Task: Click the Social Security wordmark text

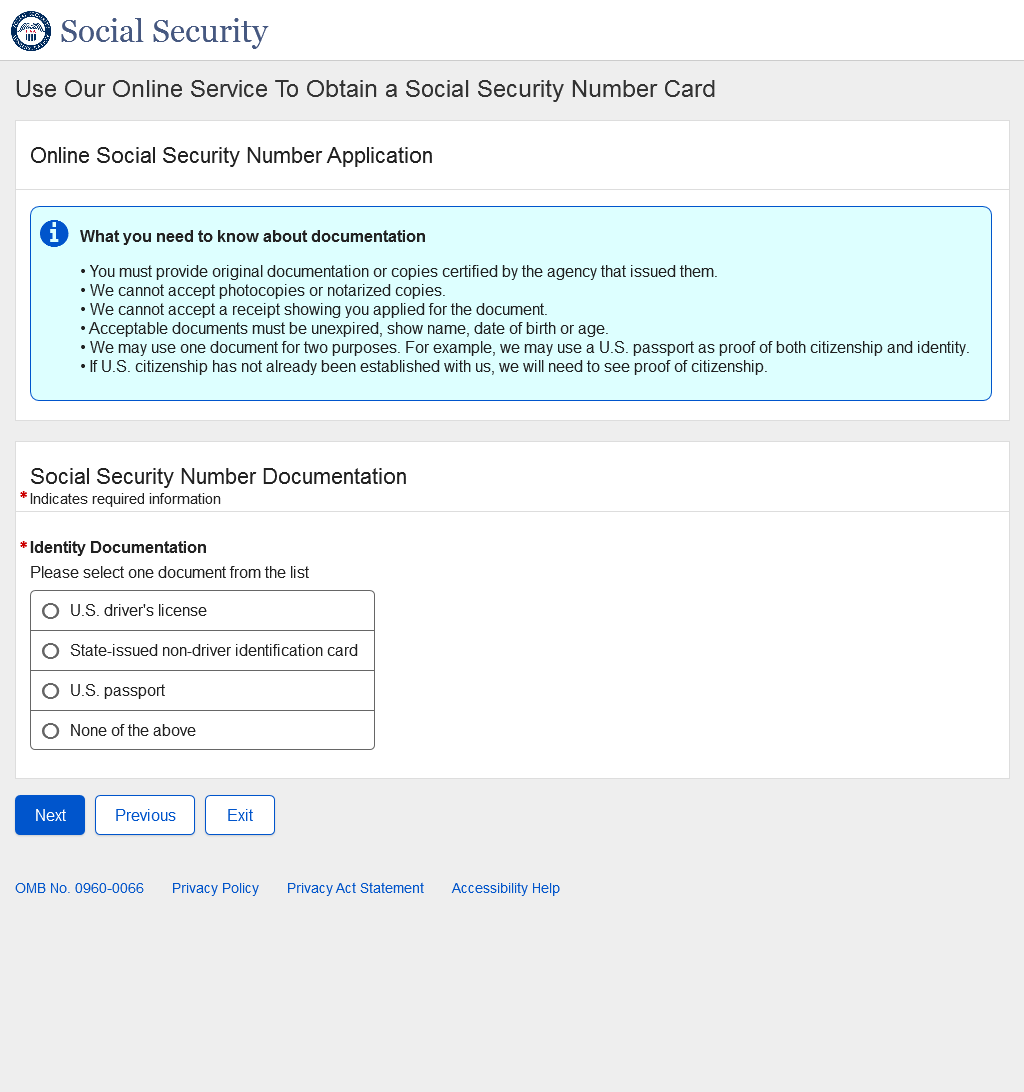Action: (x=164, y=31)
